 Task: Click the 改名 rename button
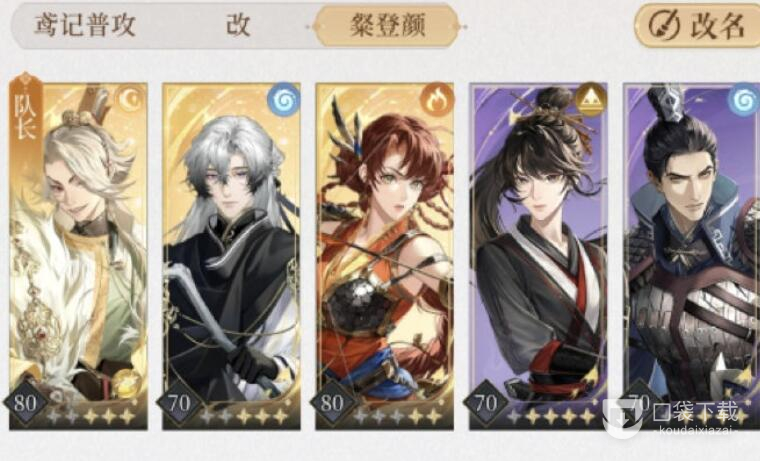pos(698,26)
